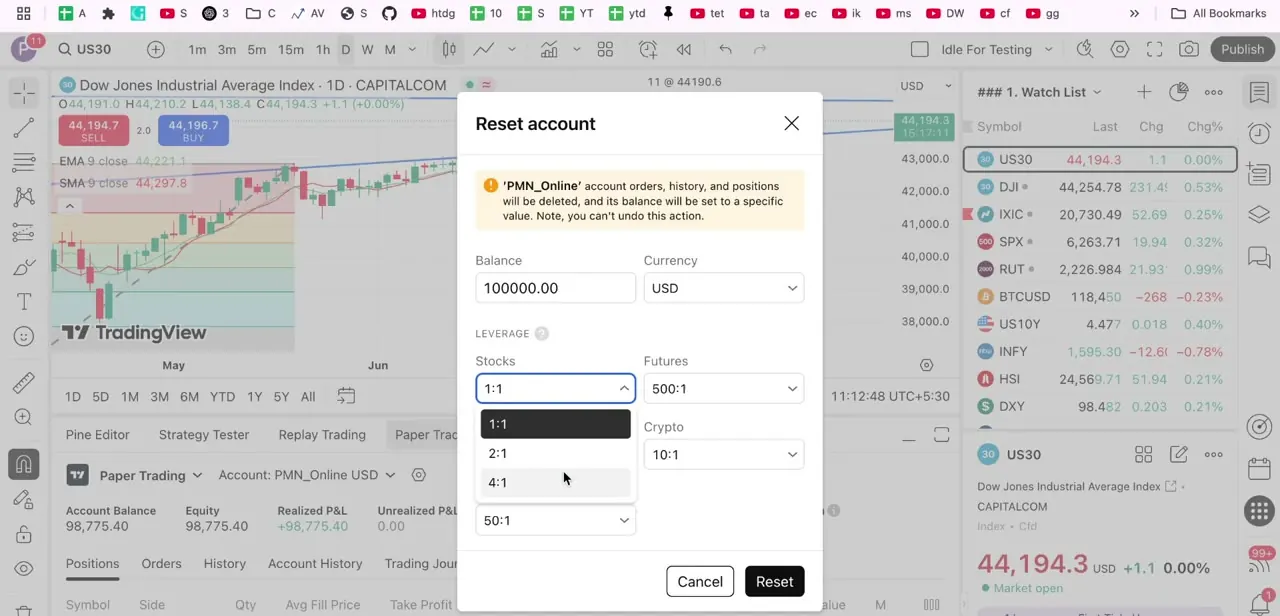The height and width of the screenshot is (616, 1280).
Task: Select the 1h timeframe
Action: (x=323, y=49)
